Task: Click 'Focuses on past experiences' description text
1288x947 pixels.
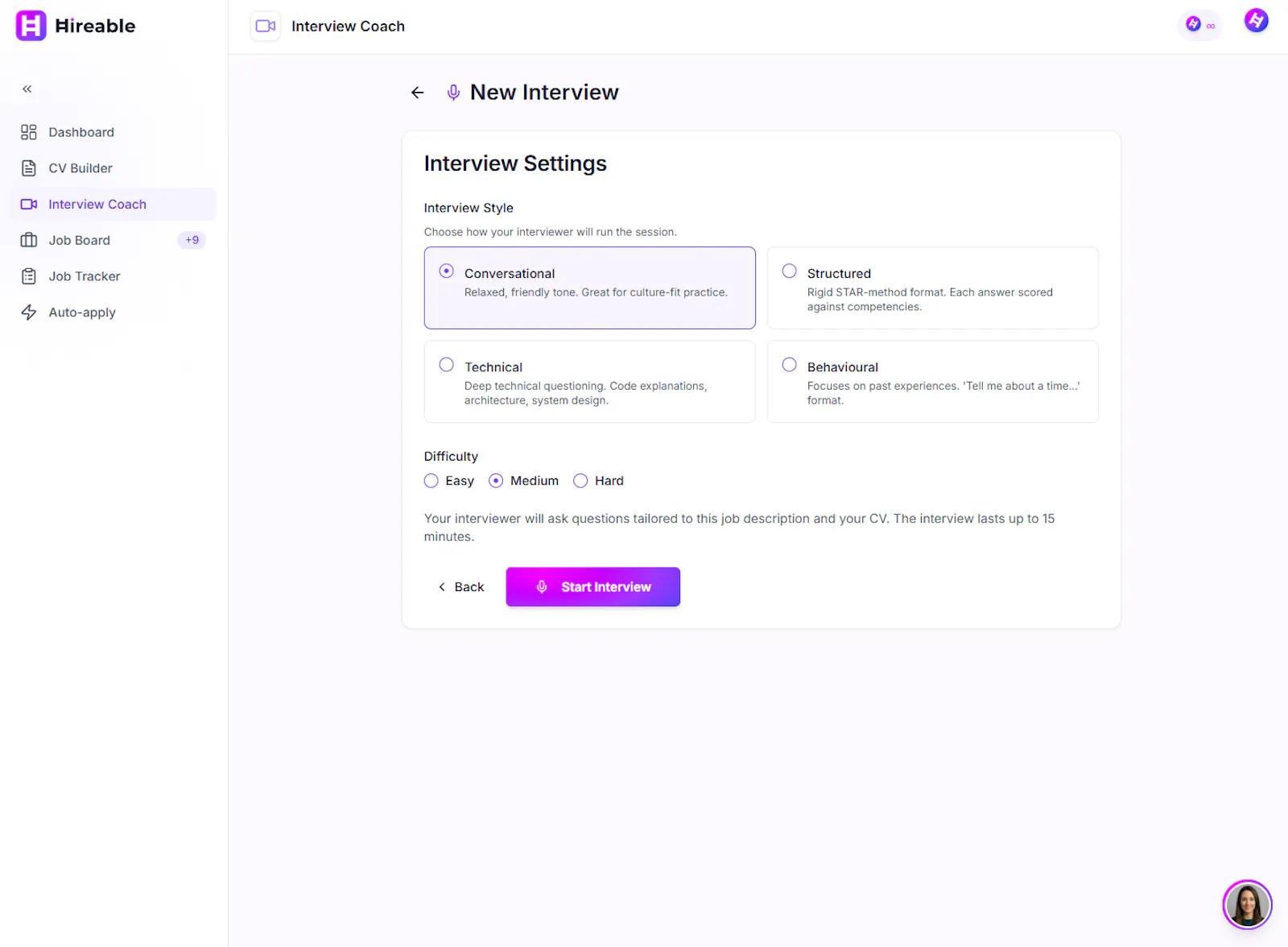Action: coord(943,393)
